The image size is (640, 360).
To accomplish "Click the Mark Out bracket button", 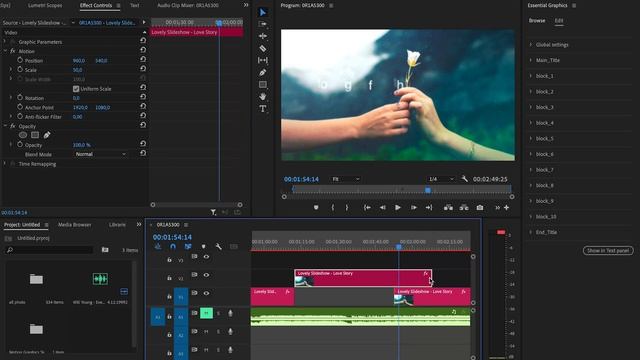I will 347,207.
